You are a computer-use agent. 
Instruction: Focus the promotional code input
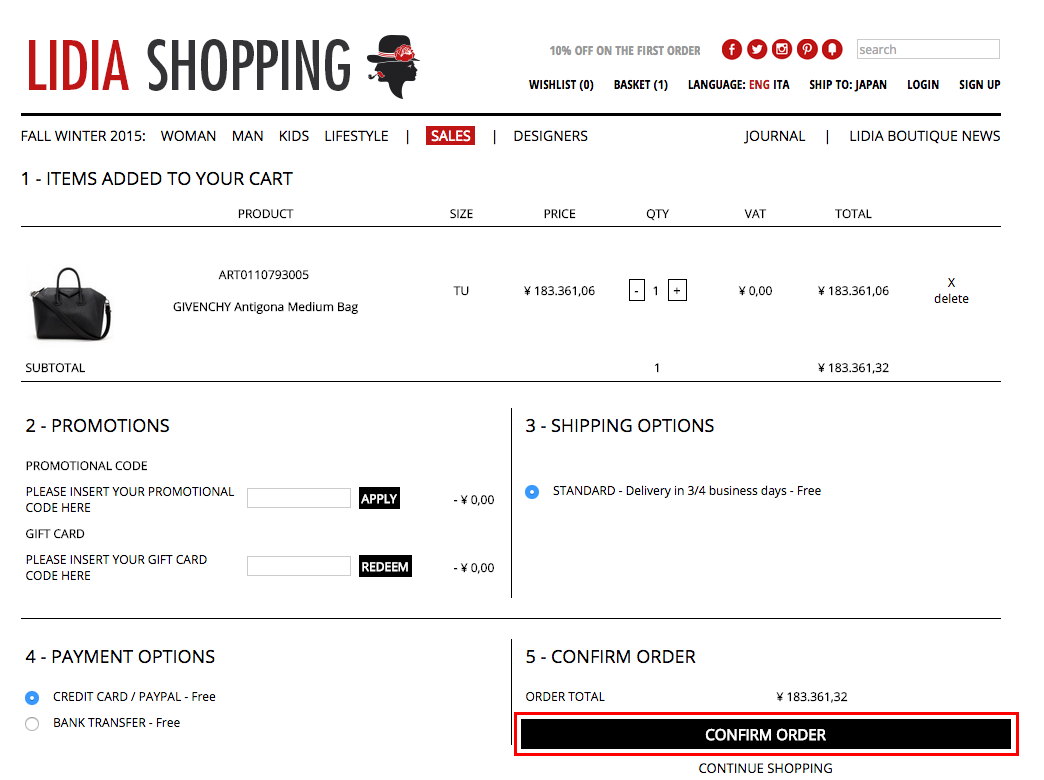(x=299, y=498)
